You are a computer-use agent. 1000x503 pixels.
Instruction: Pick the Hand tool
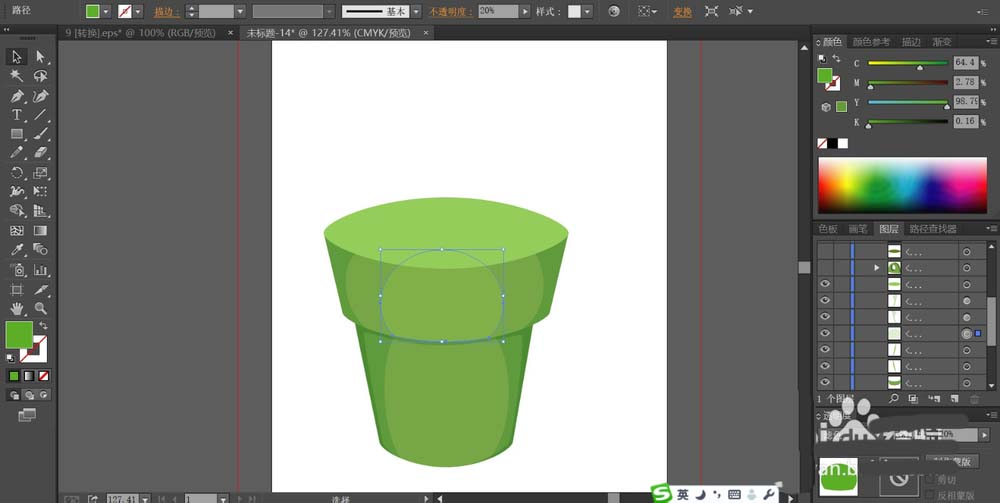point(17,308)
